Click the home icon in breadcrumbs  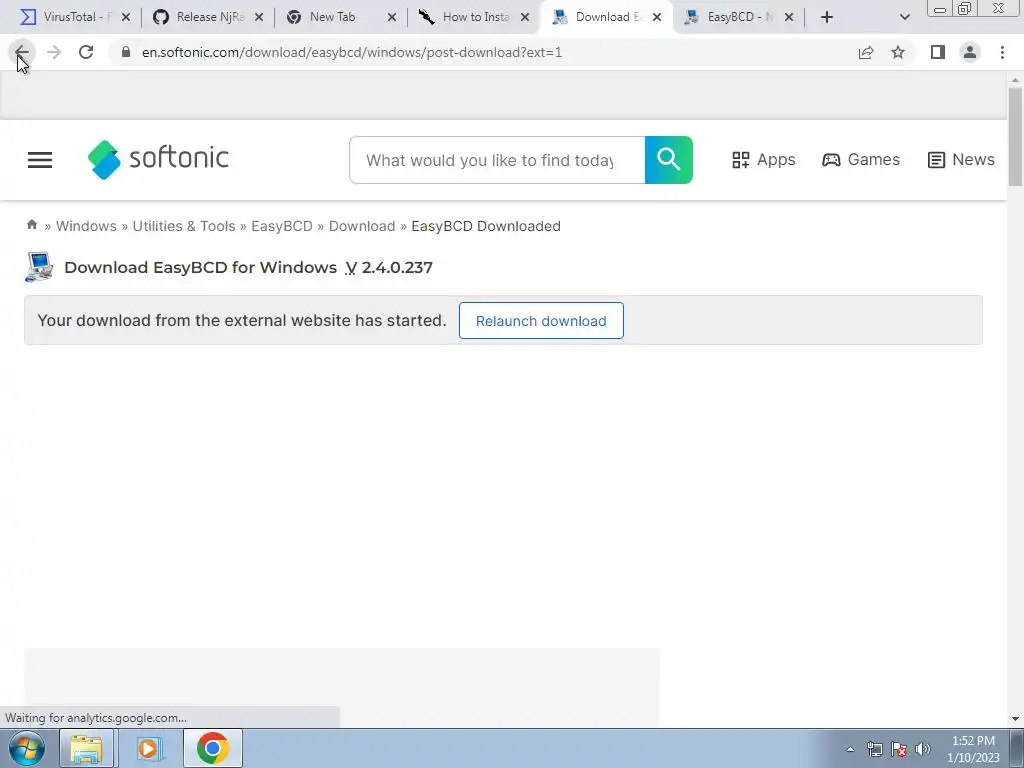tap(31, 225)
